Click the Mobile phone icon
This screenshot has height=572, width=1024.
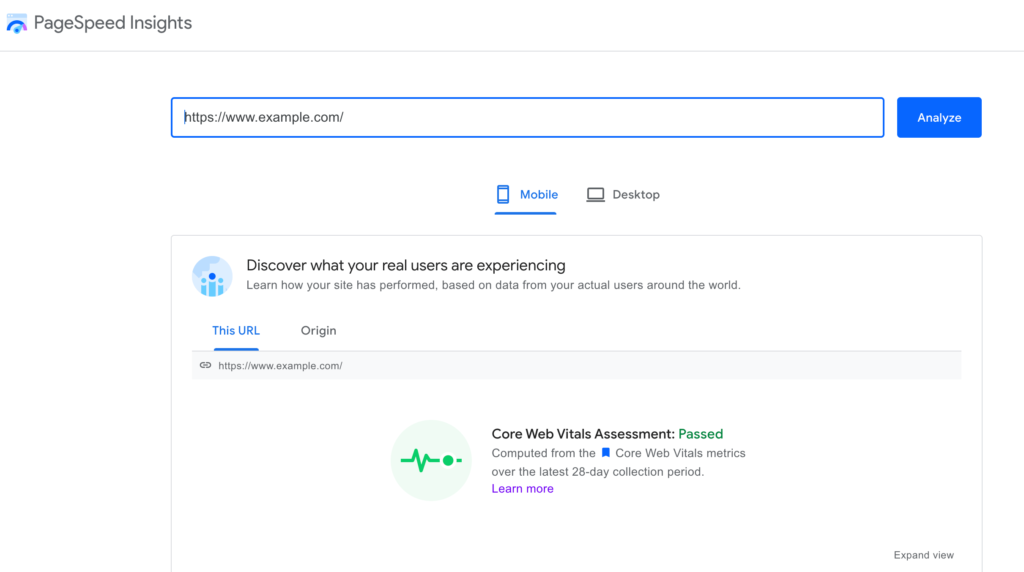click(502, 195)
